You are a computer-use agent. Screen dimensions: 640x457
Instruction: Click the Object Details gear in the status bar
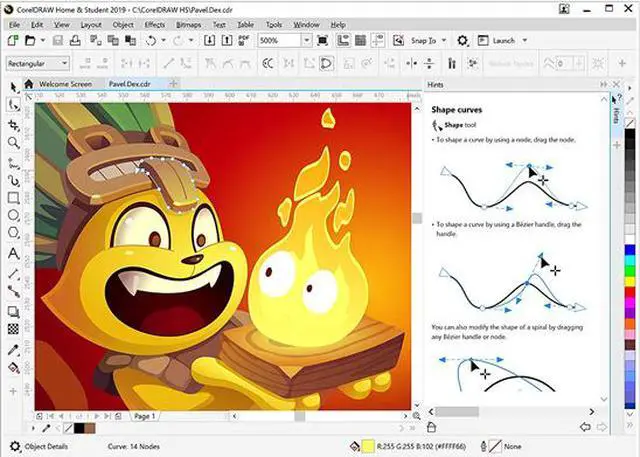pyautogui.click(x=15, y=446)
